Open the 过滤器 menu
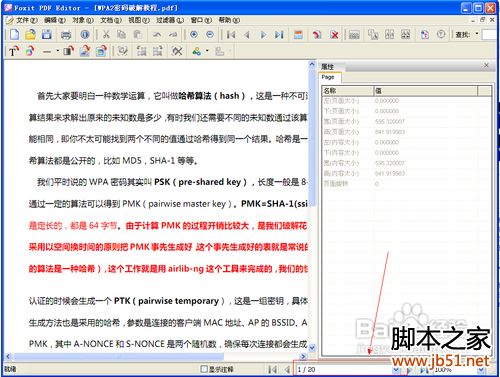The image size is (500, 377). click(170, 20)
